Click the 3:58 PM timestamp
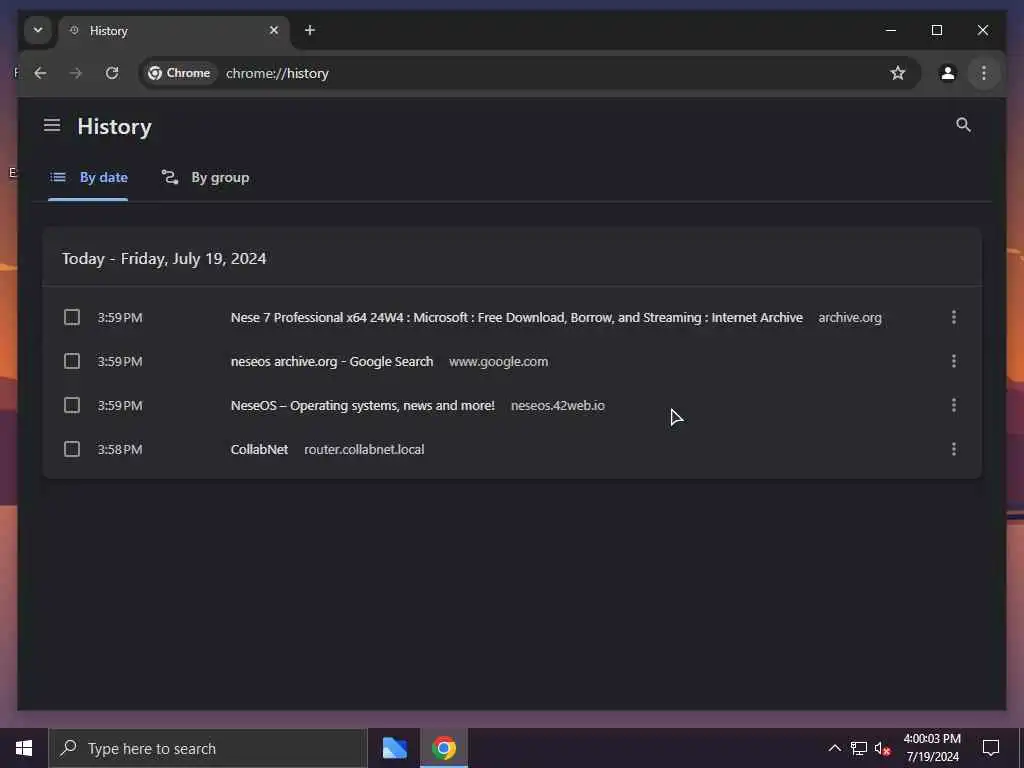The image size is (1024, 768). point(120,449)
